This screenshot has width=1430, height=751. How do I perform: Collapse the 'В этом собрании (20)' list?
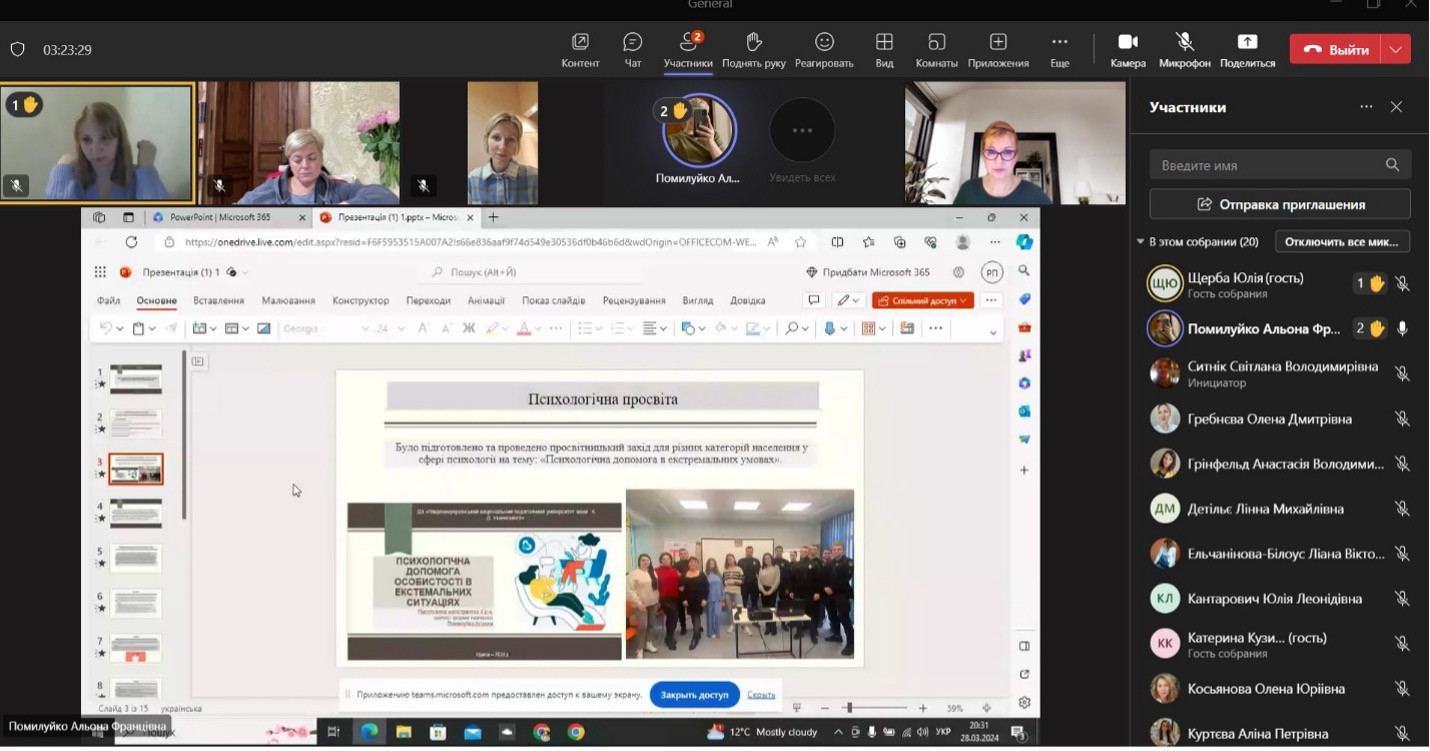click(1141, 242)
